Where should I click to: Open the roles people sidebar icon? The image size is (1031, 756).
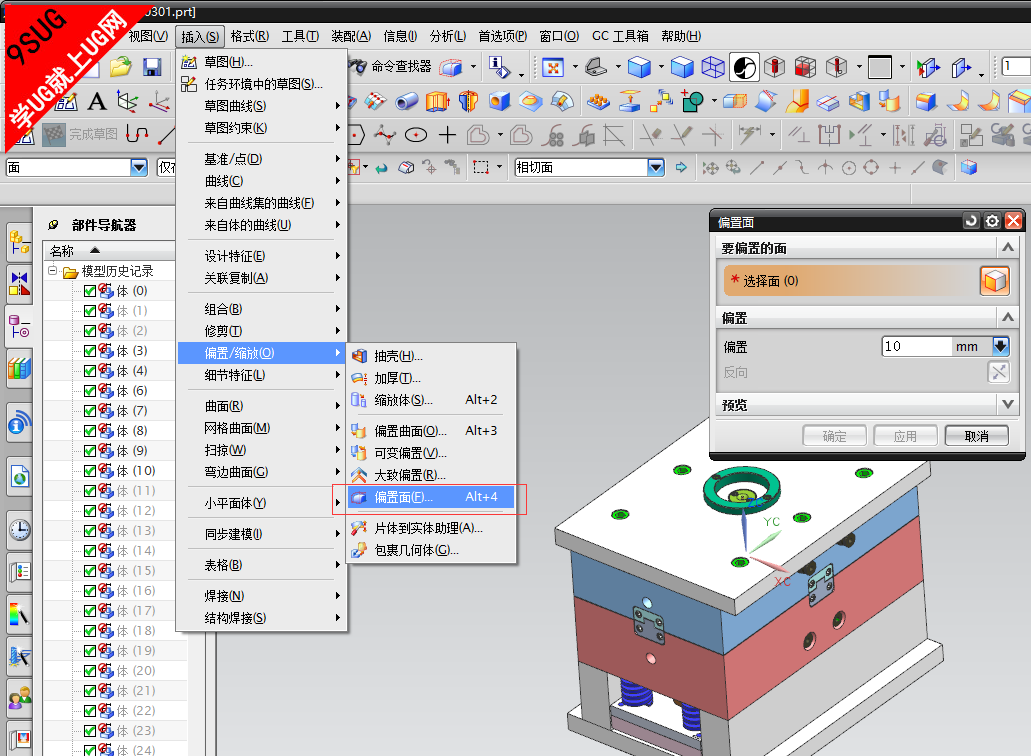coord(20,697)
